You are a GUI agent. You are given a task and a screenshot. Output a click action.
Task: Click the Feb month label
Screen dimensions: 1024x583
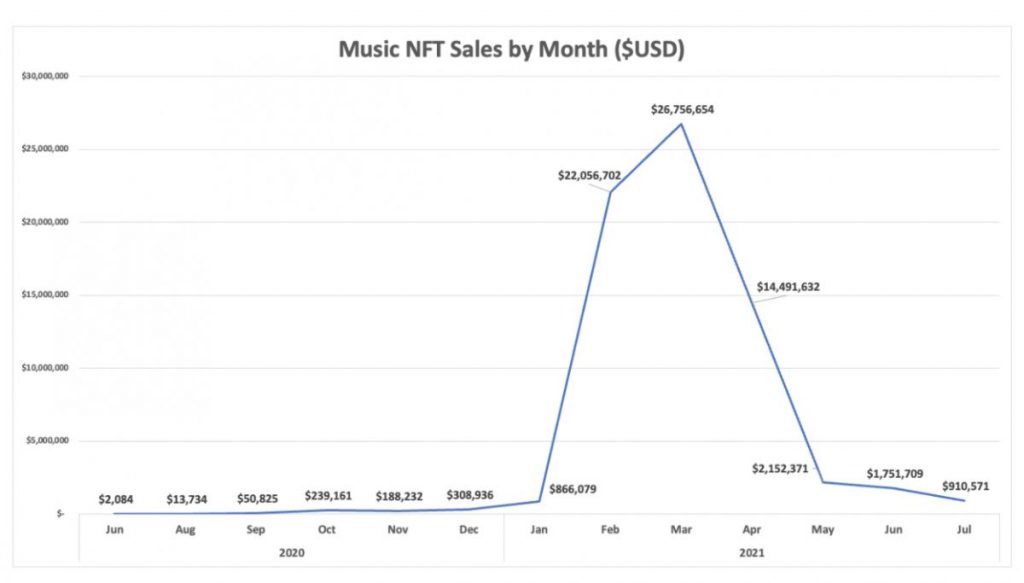pyautogui.click(x=610, y=527)
